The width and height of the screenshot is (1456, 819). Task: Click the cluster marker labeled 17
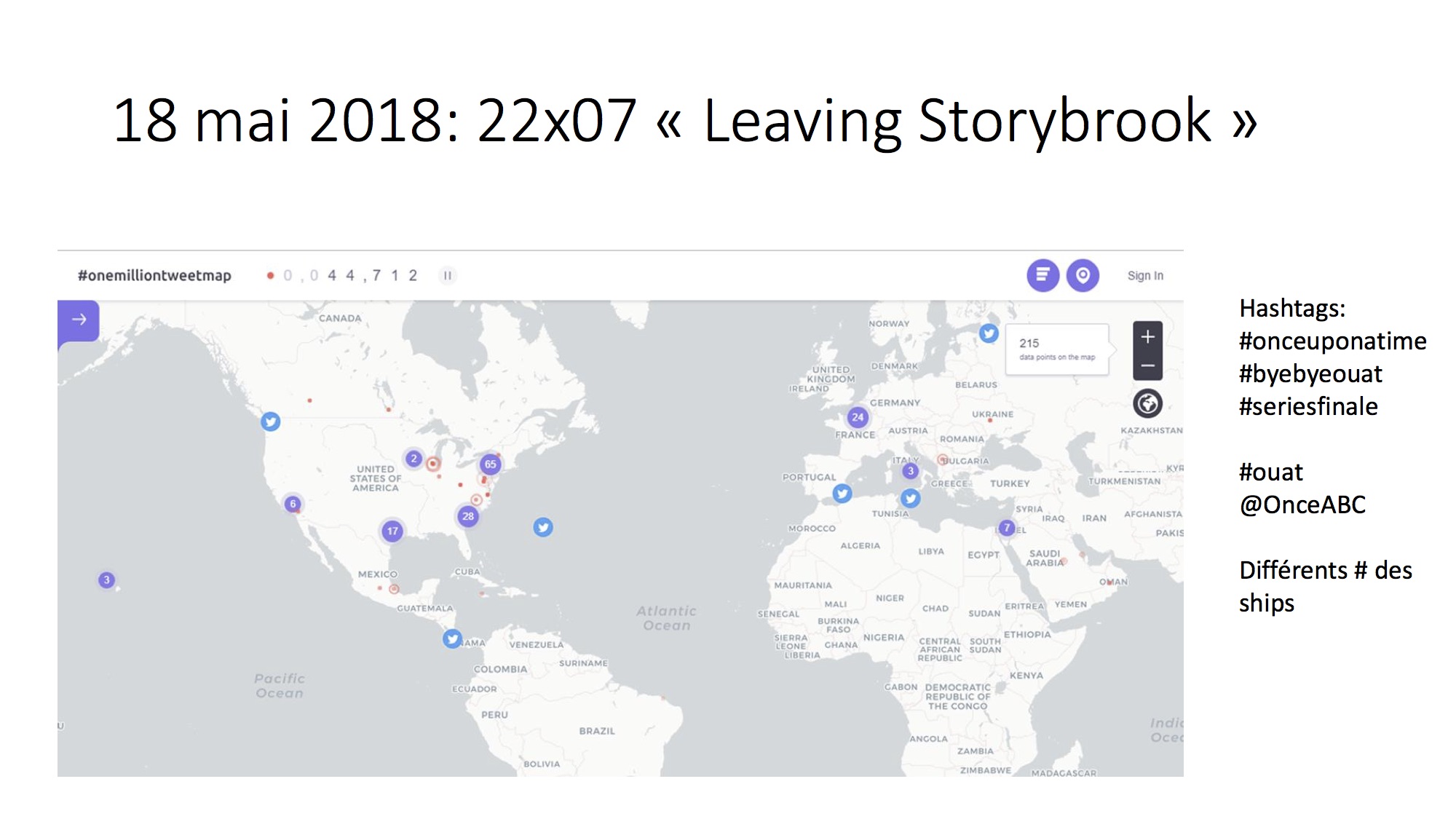coord(392,531)
